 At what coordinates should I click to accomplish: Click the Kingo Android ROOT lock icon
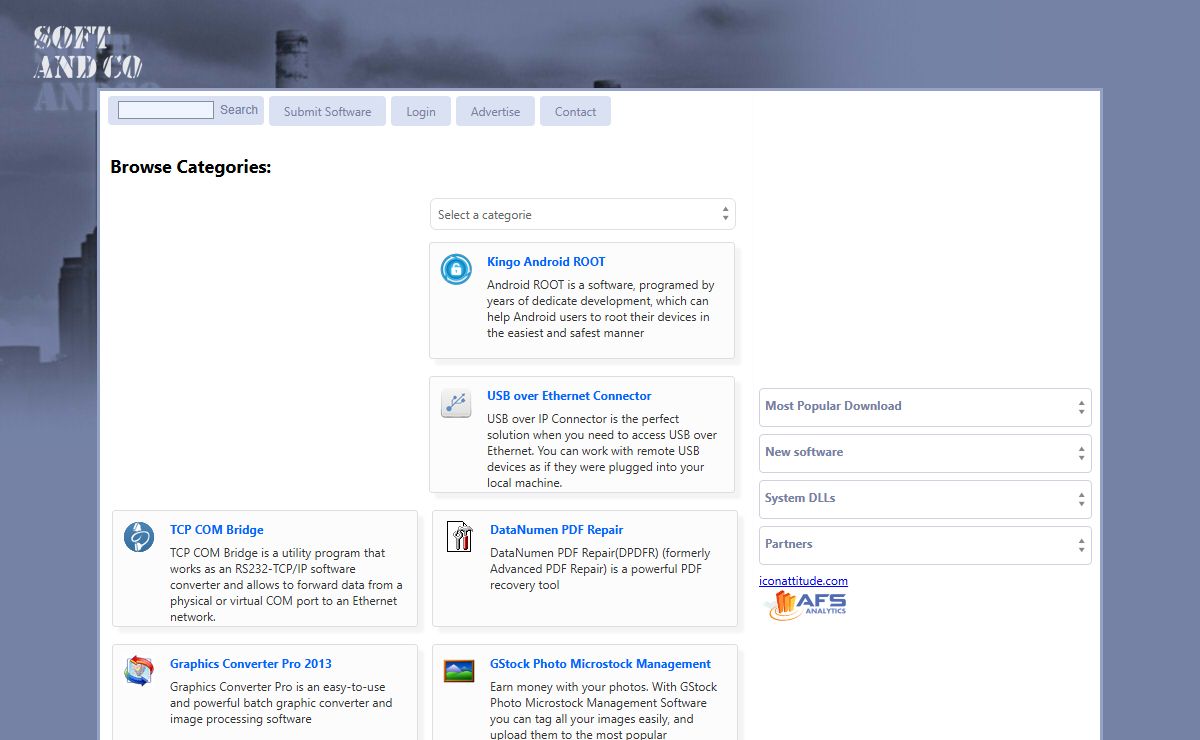[x=456, y=269]
